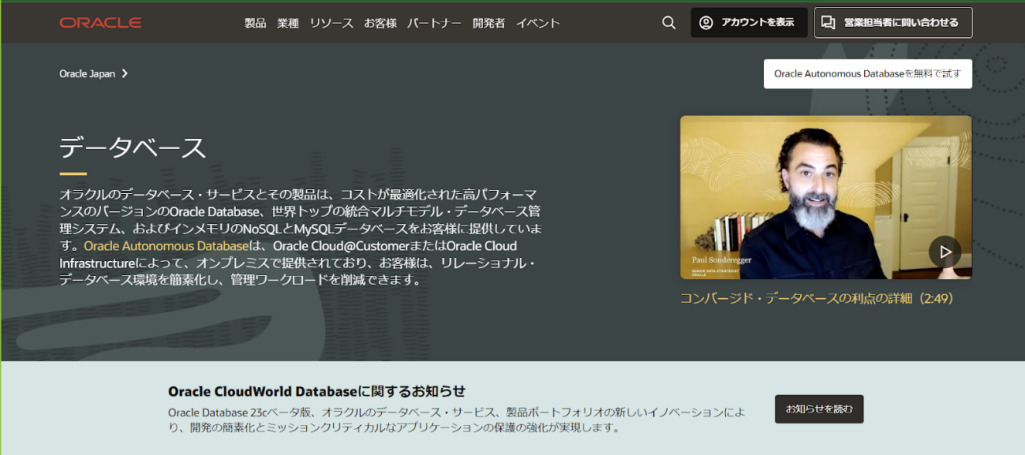Open the お客様 menu

(380, 23)
